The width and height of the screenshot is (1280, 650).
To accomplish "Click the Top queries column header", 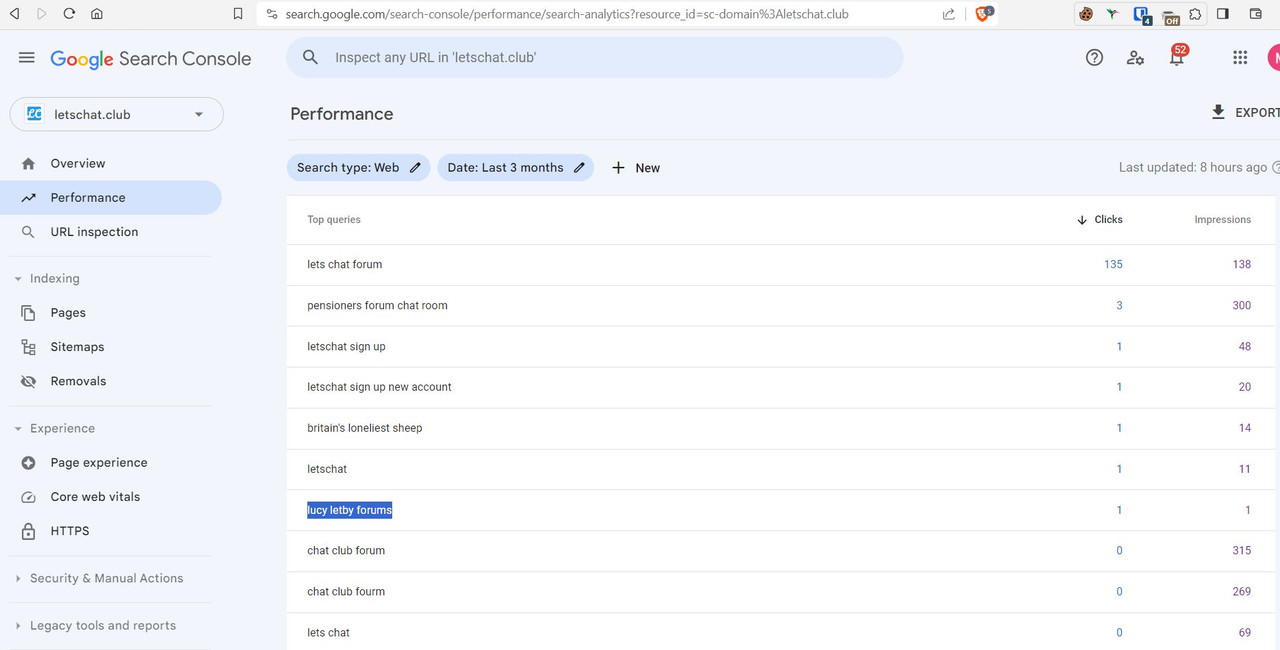I will (334, 219).
